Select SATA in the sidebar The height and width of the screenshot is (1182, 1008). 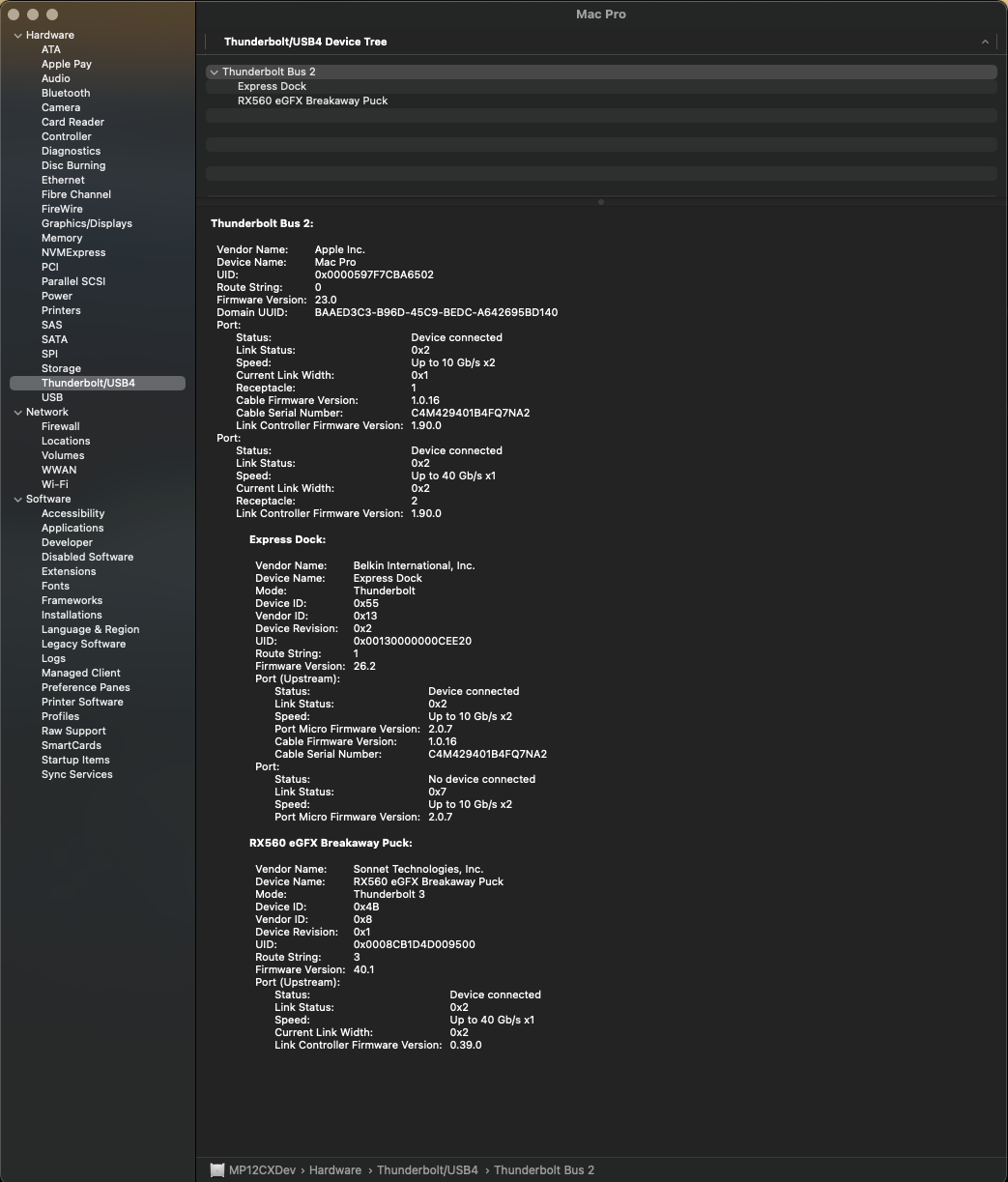(x=55, y=339)
